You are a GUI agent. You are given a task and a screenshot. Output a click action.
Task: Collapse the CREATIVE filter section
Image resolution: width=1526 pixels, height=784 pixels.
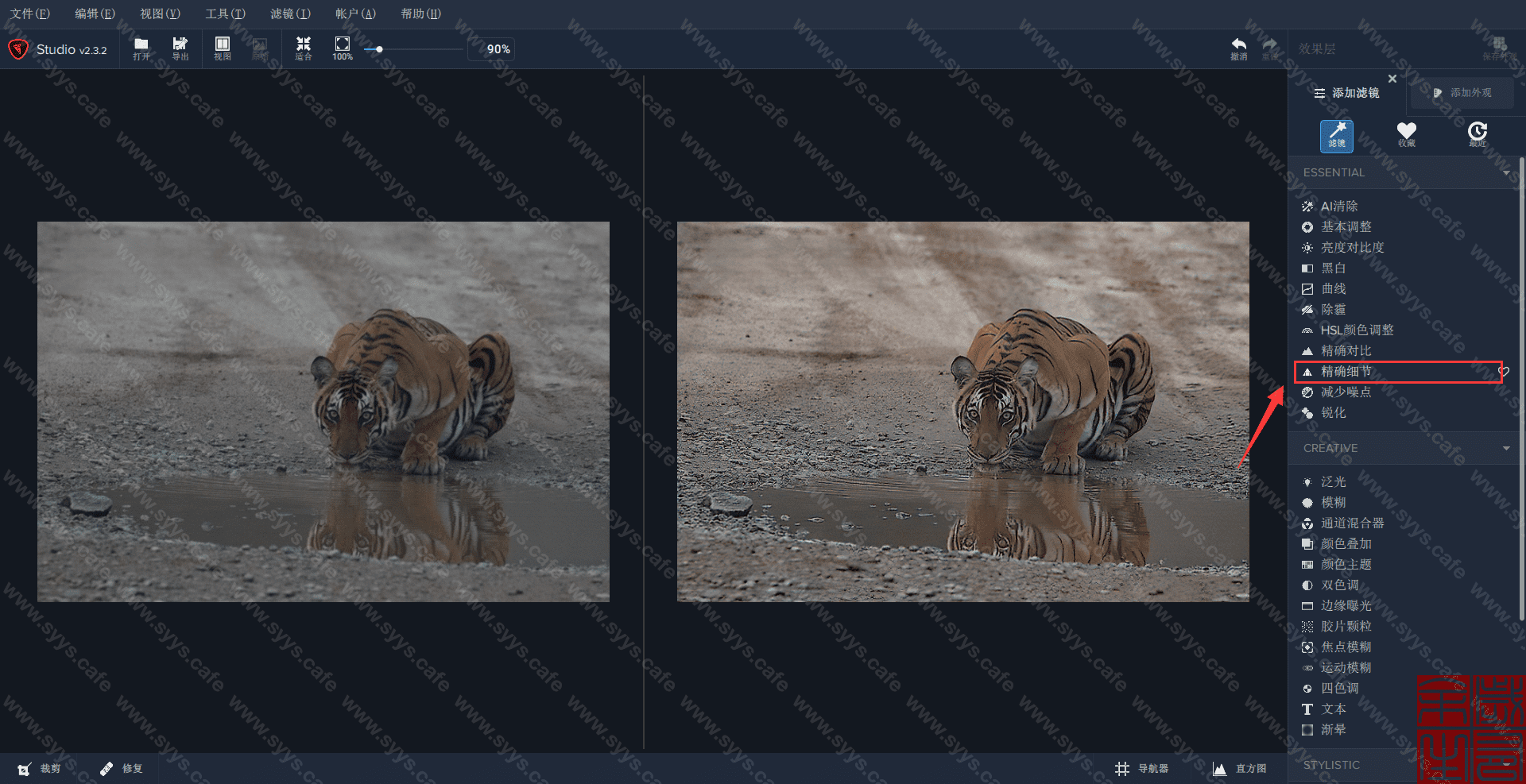pos(1505,448)
